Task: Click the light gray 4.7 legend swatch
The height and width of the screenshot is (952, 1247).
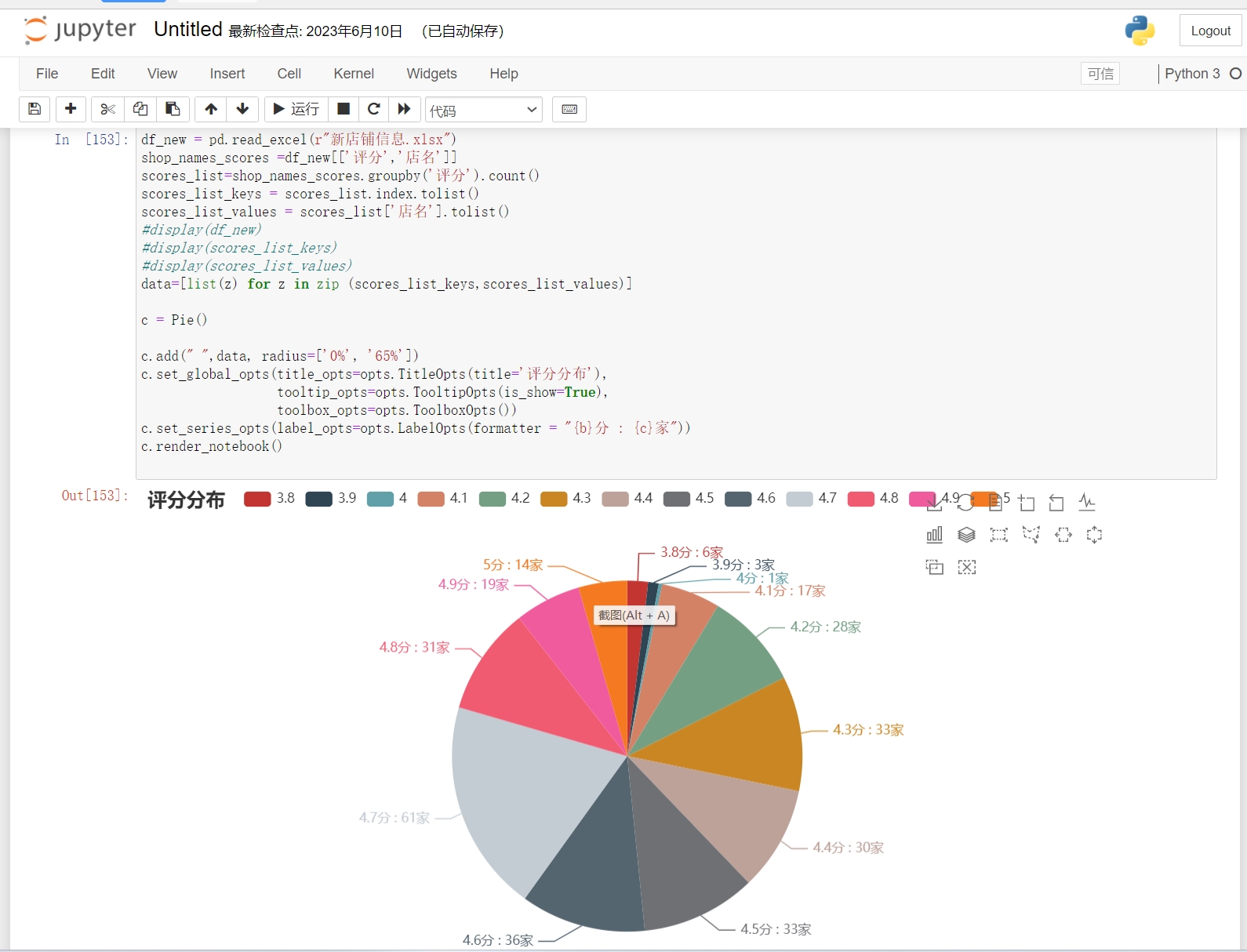Action: click(x=799, y=499)
